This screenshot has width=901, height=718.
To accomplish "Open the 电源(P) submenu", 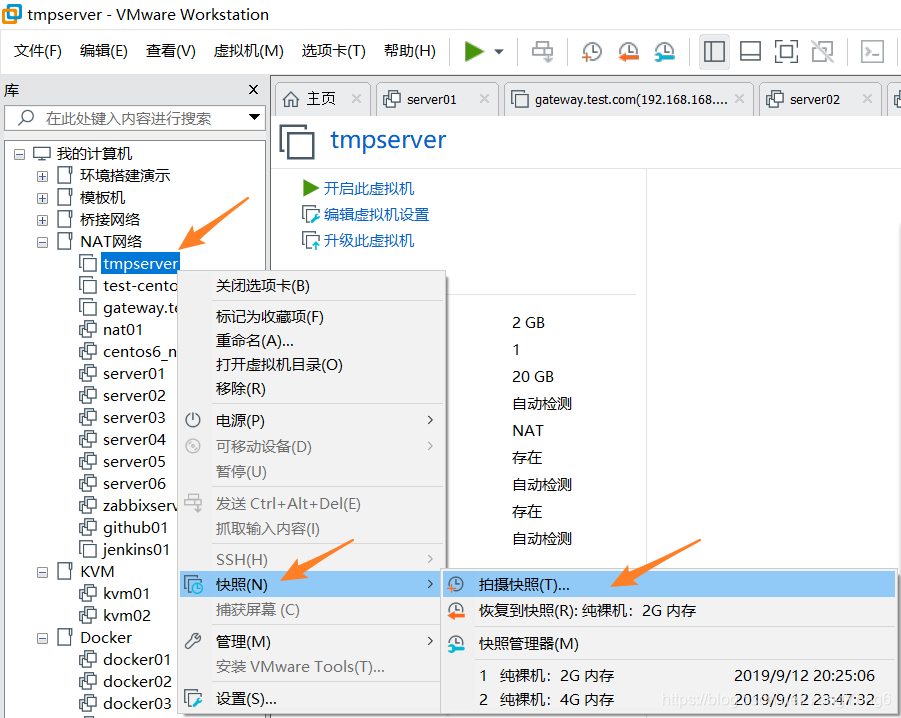I will tap(311, 420).
